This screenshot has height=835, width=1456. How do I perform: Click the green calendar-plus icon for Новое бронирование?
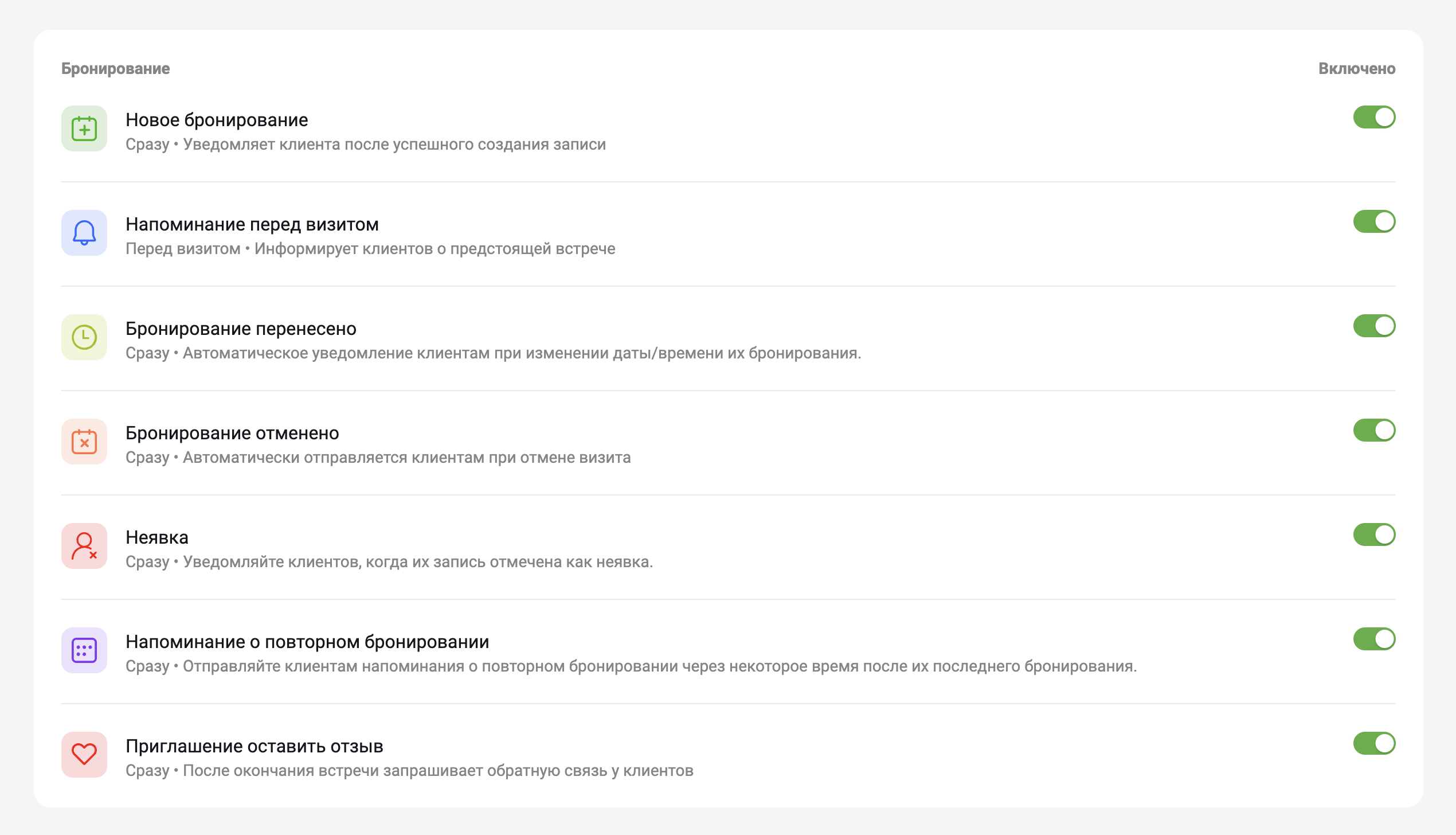pos(84,128)
